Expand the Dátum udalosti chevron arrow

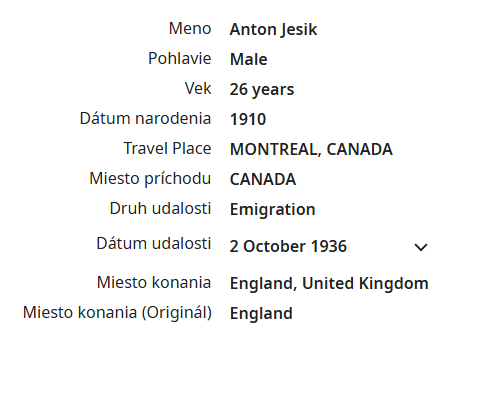[x=421, y=247]
